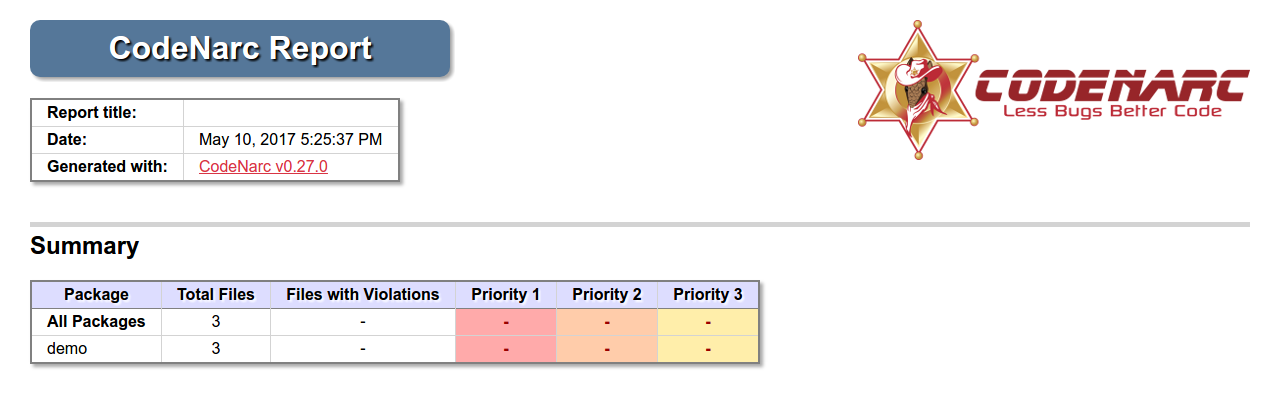Select the Total Files column header
Image resolution: width=1270 pixels, height=397 pixels.
tap(216, 295)
